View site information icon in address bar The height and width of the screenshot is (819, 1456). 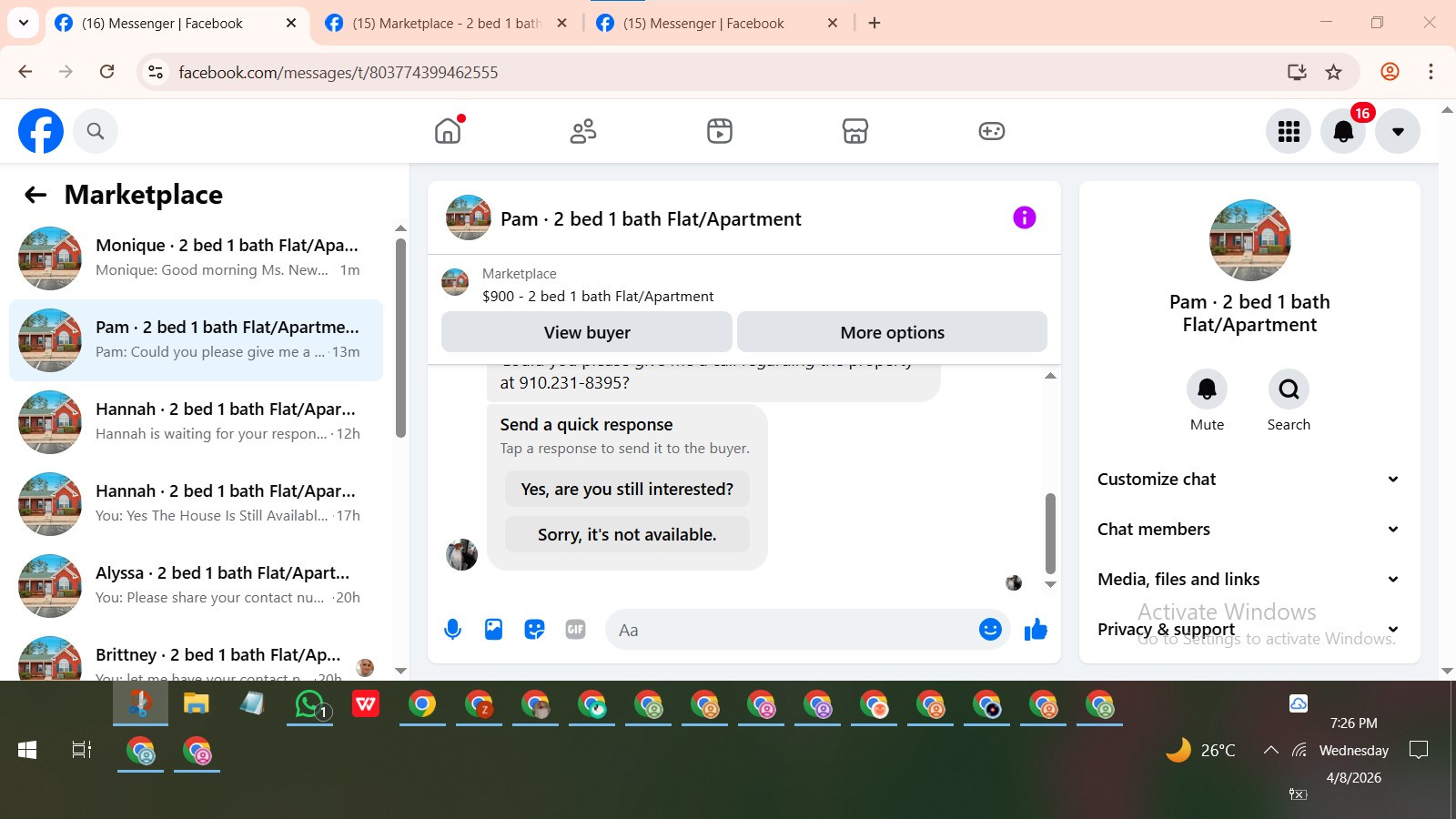(156, 72)
